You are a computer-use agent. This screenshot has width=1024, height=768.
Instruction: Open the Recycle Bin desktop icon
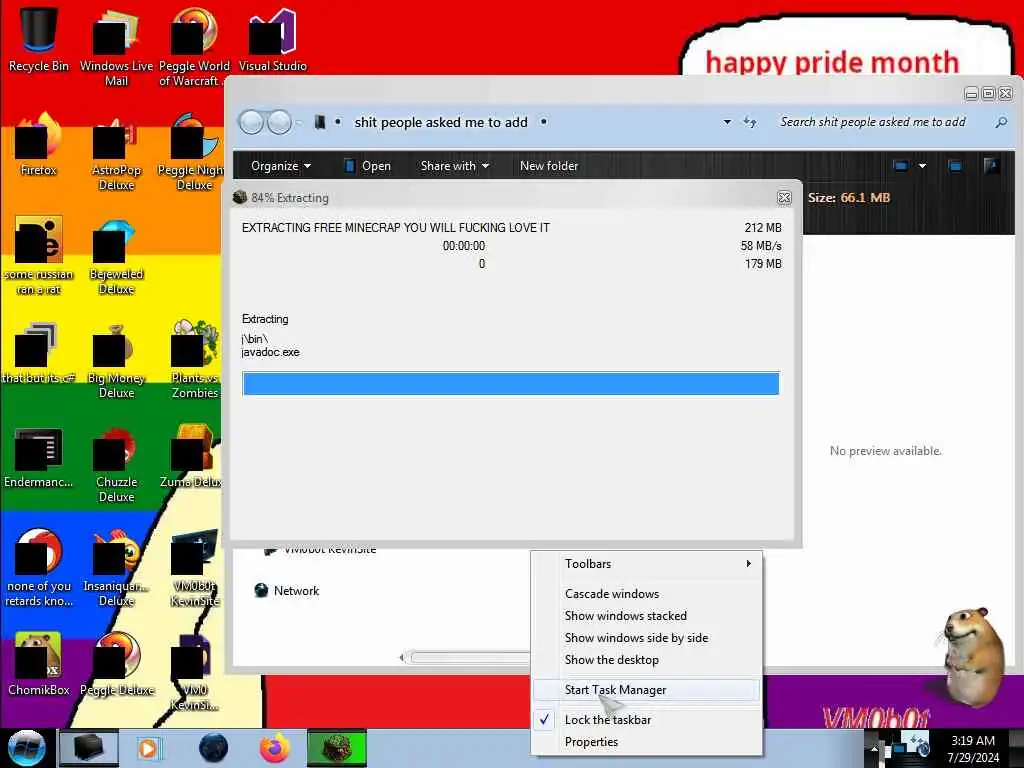pyautogui.click(x=38, y=39)
